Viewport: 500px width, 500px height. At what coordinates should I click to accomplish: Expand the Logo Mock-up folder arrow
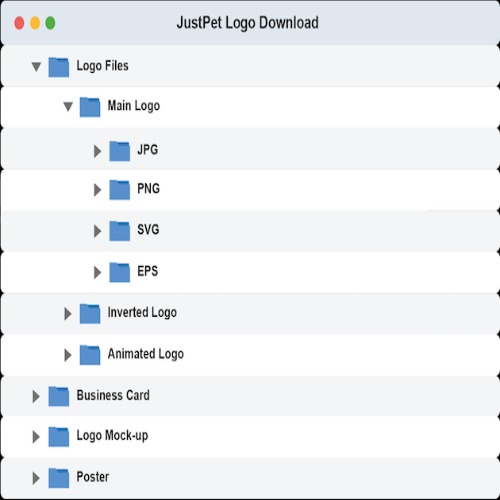pos(36,437)
